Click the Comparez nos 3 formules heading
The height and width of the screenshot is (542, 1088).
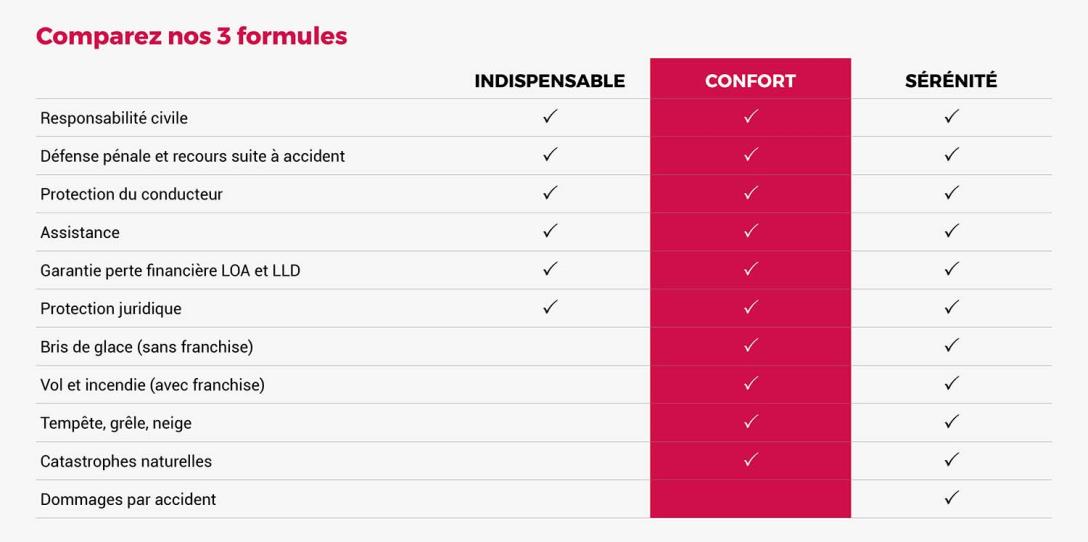[191, 36]
